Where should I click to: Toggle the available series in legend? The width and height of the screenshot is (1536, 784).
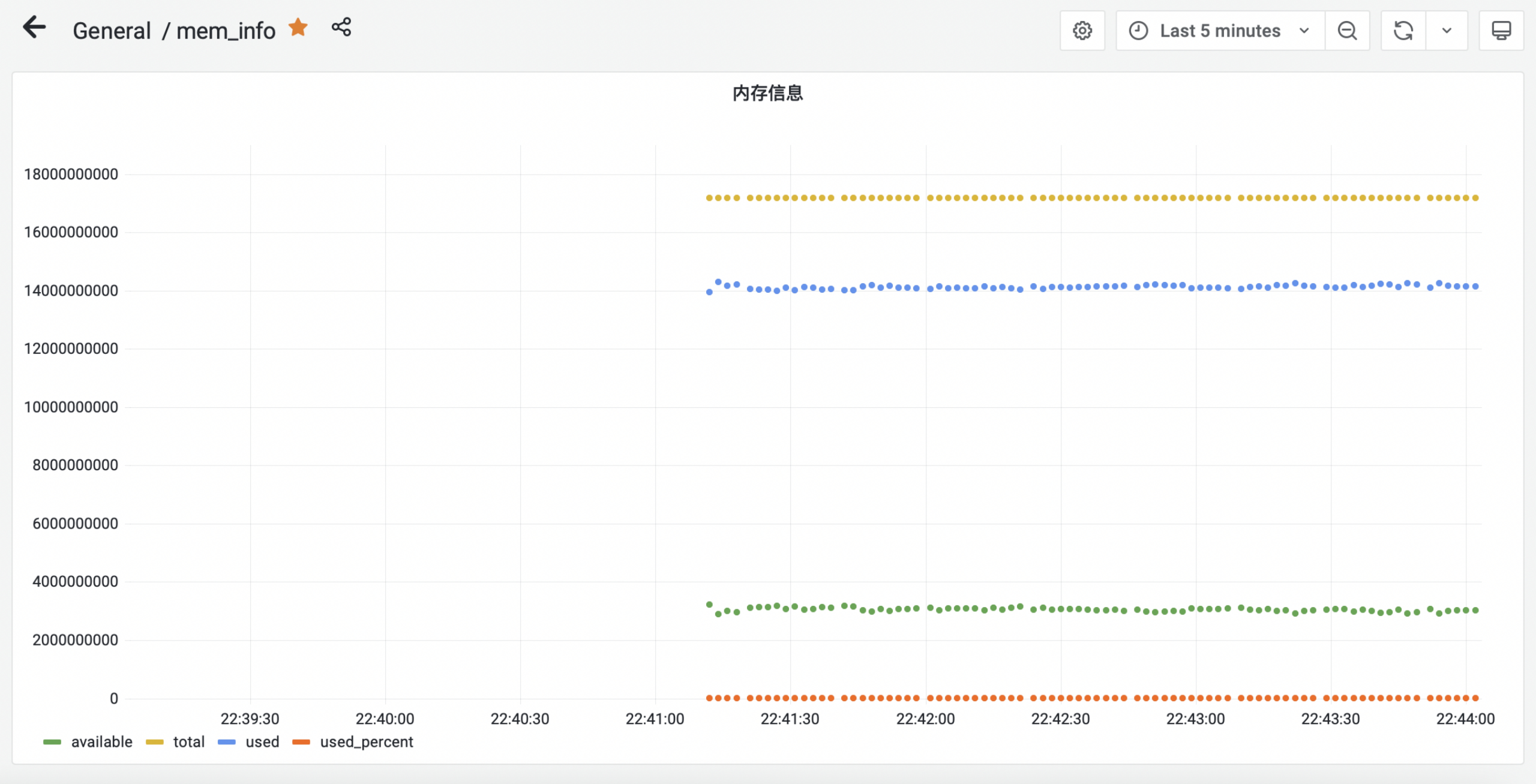point(101,742)
